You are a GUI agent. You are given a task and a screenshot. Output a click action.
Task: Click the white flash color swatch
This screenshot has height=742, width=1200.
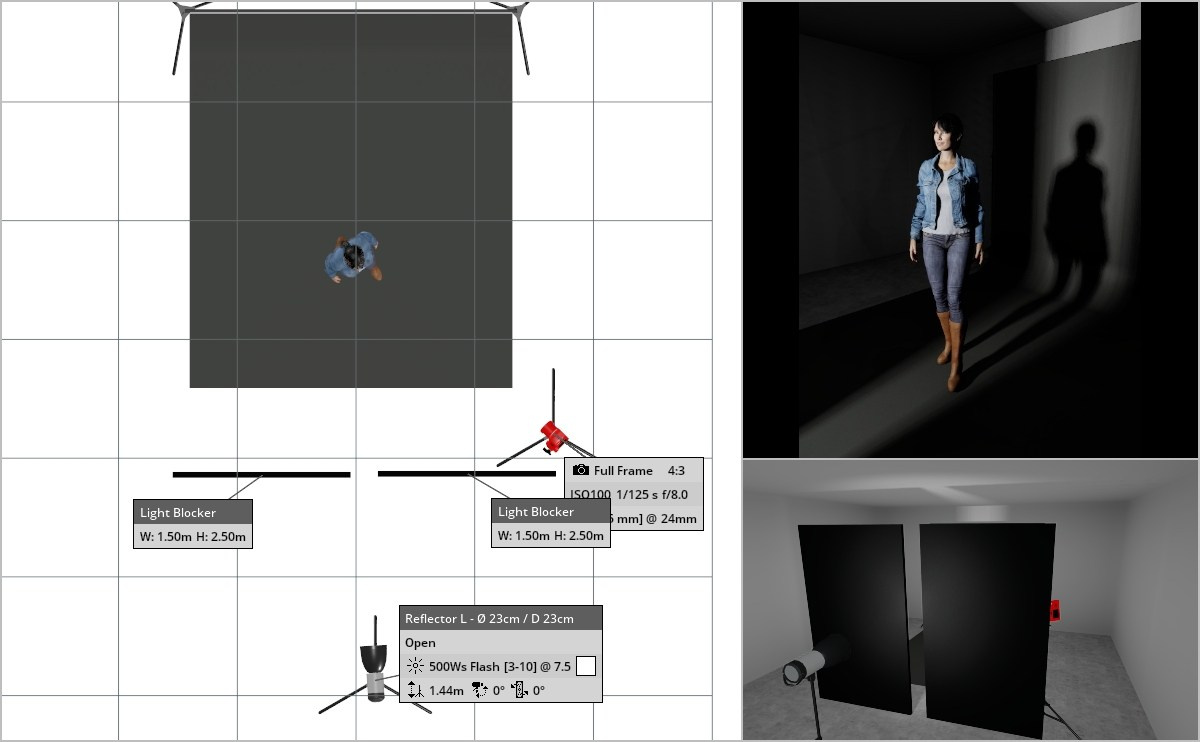click(x=585, y=666)
